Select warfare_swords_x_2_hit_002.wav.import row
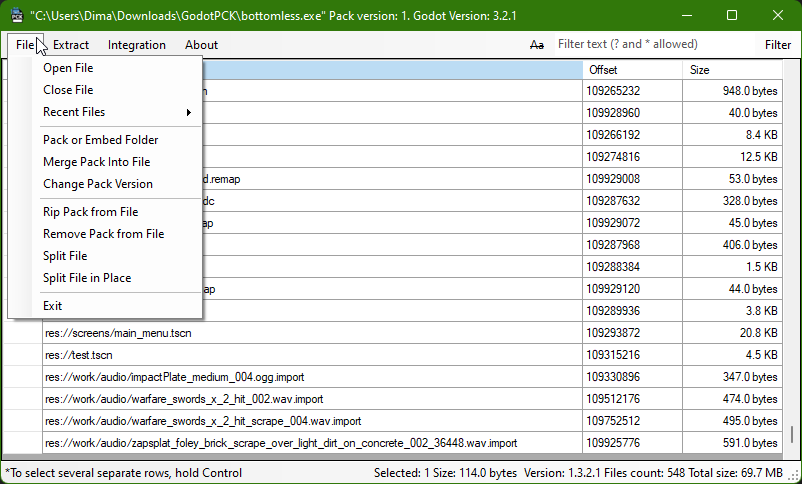Image resolution: width=802 pixels, height=484 pixels. (312, 399)
